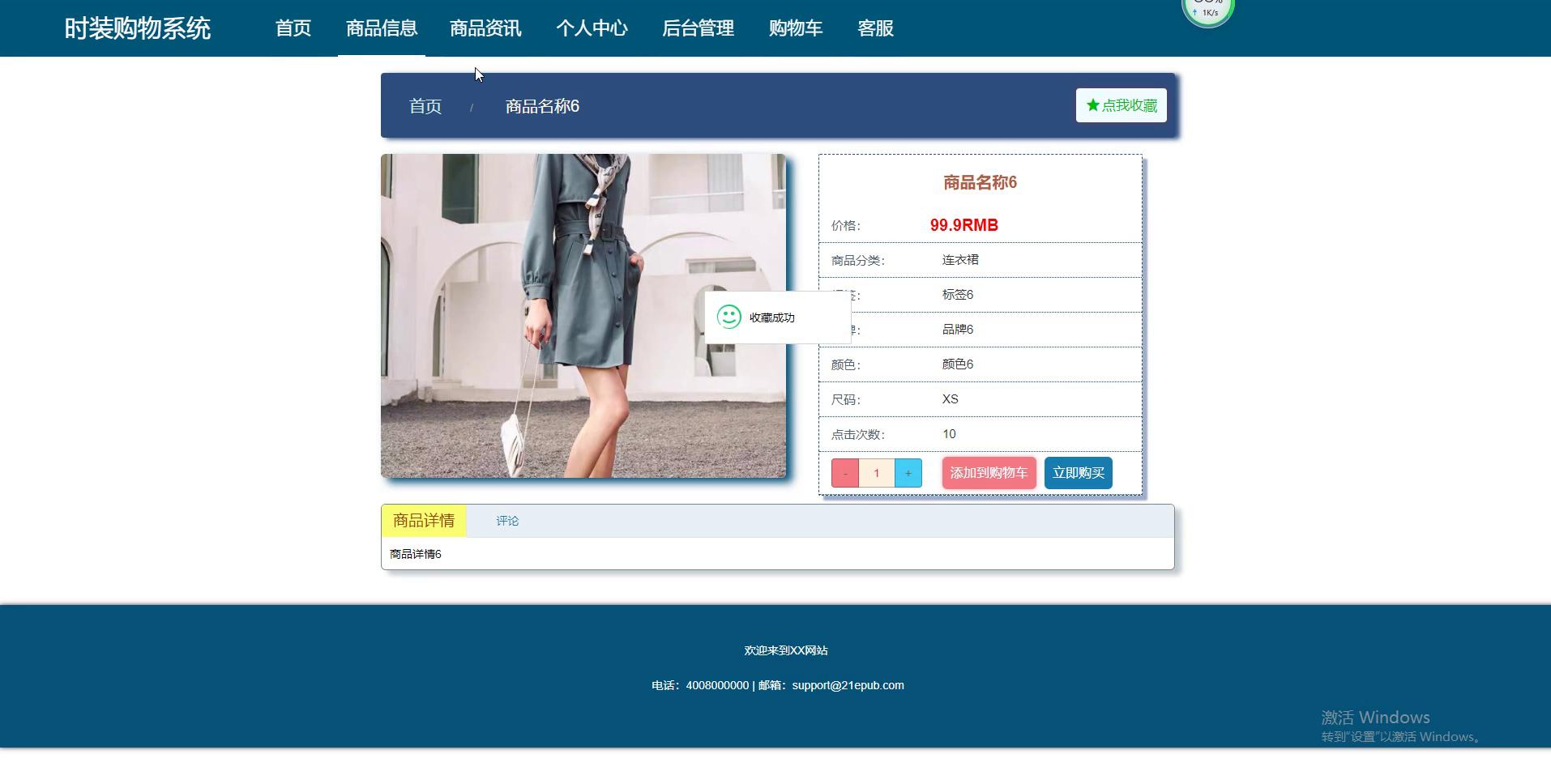Open 首页 in the top navigation
The image size is (1551, 784).
point(293,28)
